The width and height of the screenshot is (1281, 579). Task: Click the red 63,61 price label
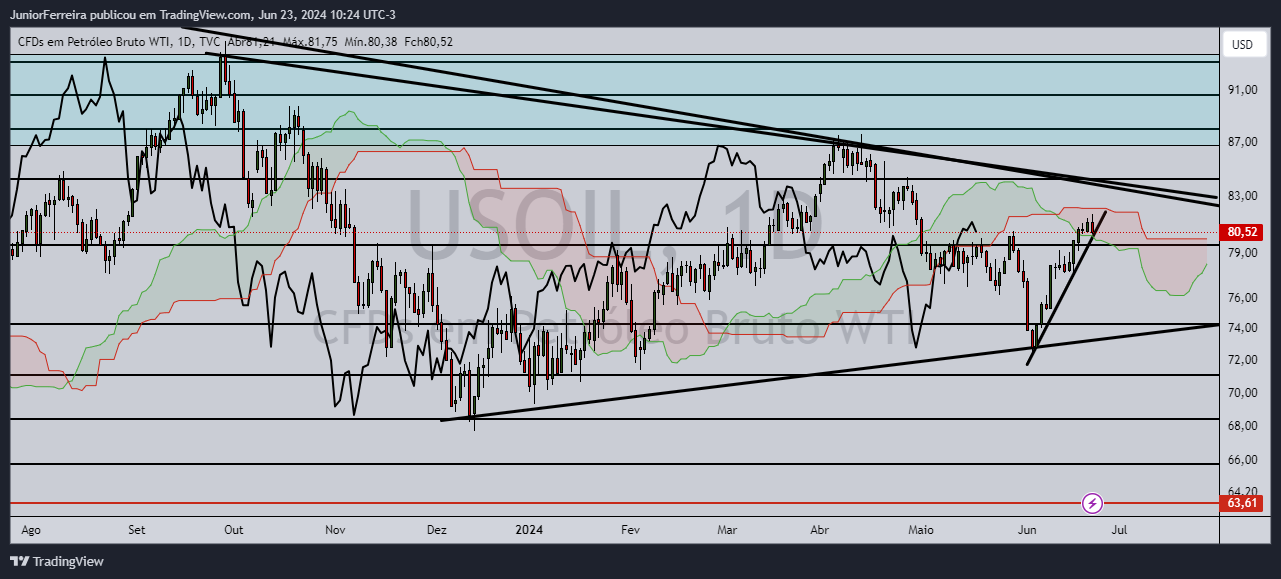(1242, 503)
